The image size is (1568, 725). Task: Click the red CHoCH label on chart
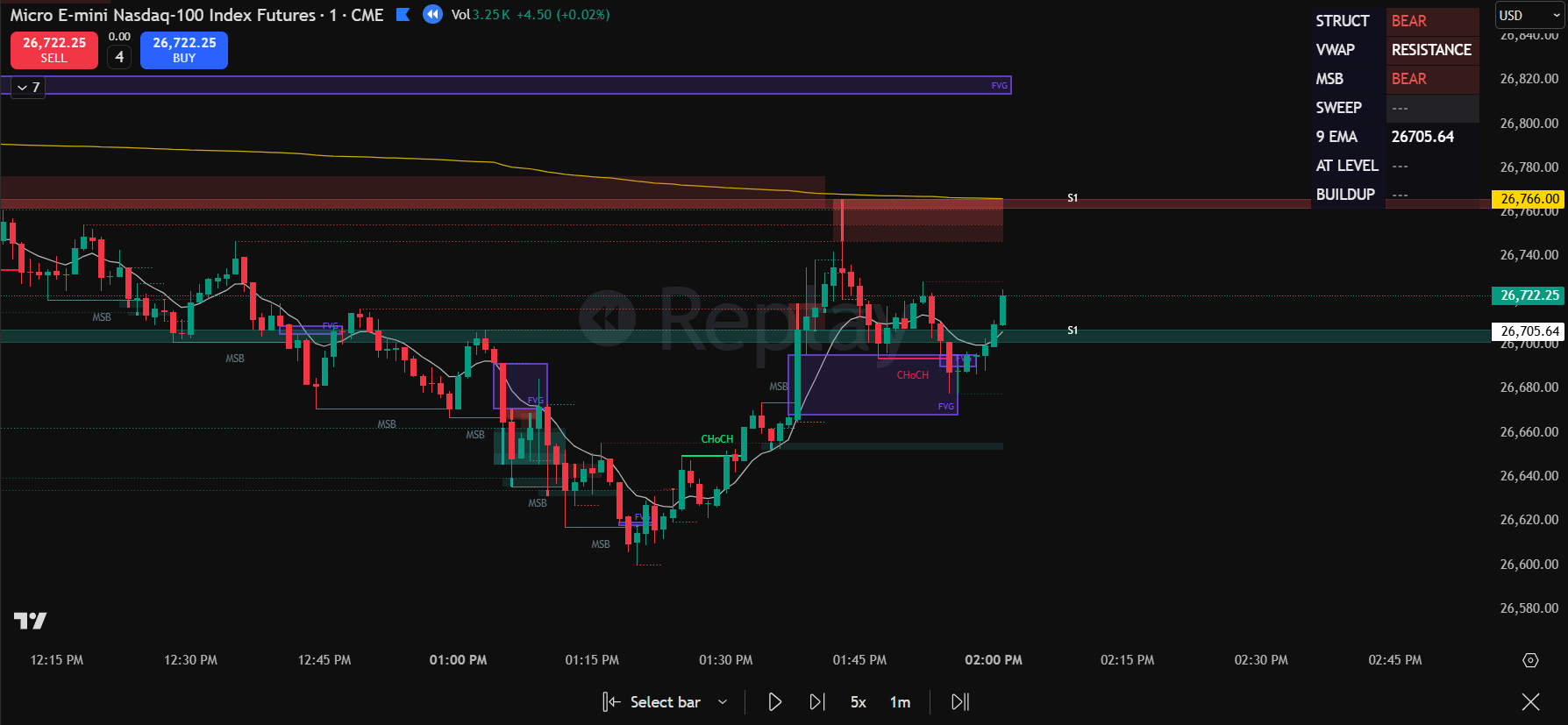coord(912,375)
